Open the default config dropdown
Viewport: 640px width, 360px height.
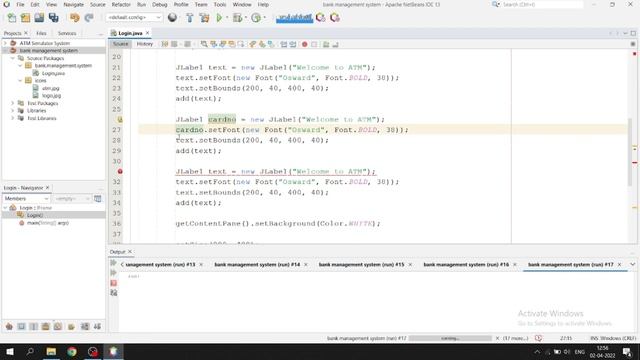pyautogui.click(x=134, y=18)
